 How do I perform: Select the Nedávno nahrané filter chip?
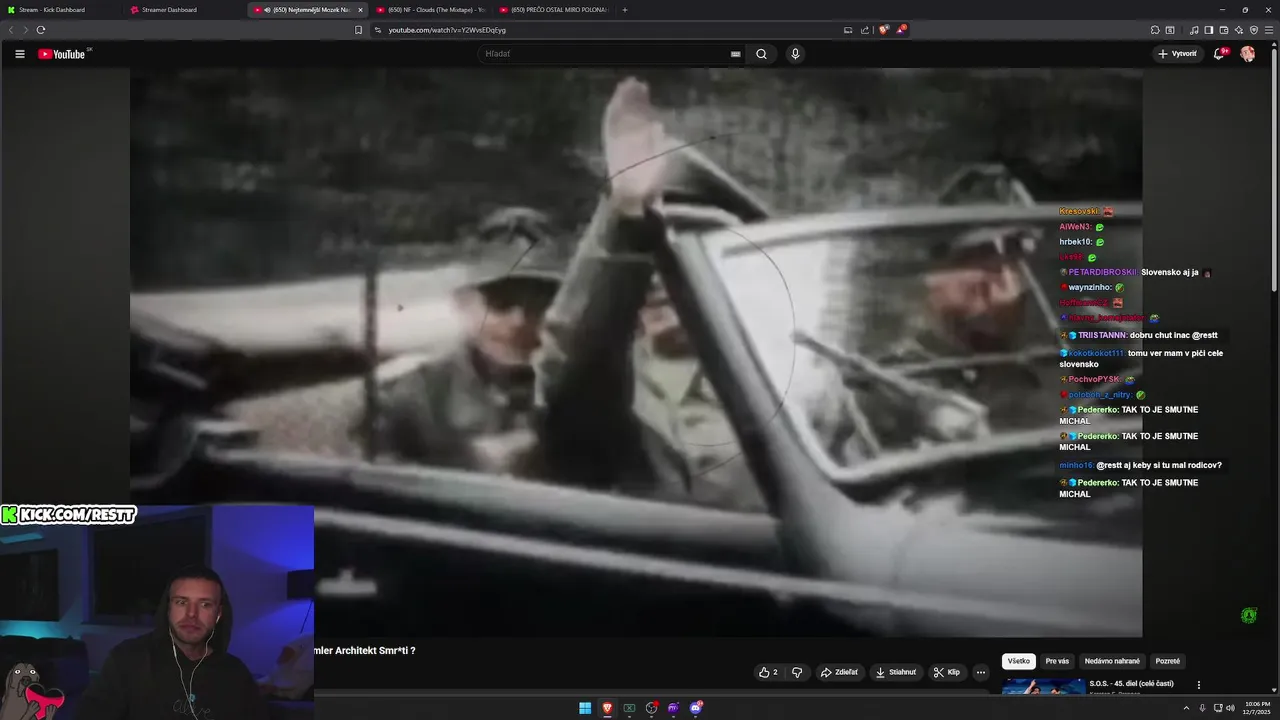click(x=1112, y=661)
